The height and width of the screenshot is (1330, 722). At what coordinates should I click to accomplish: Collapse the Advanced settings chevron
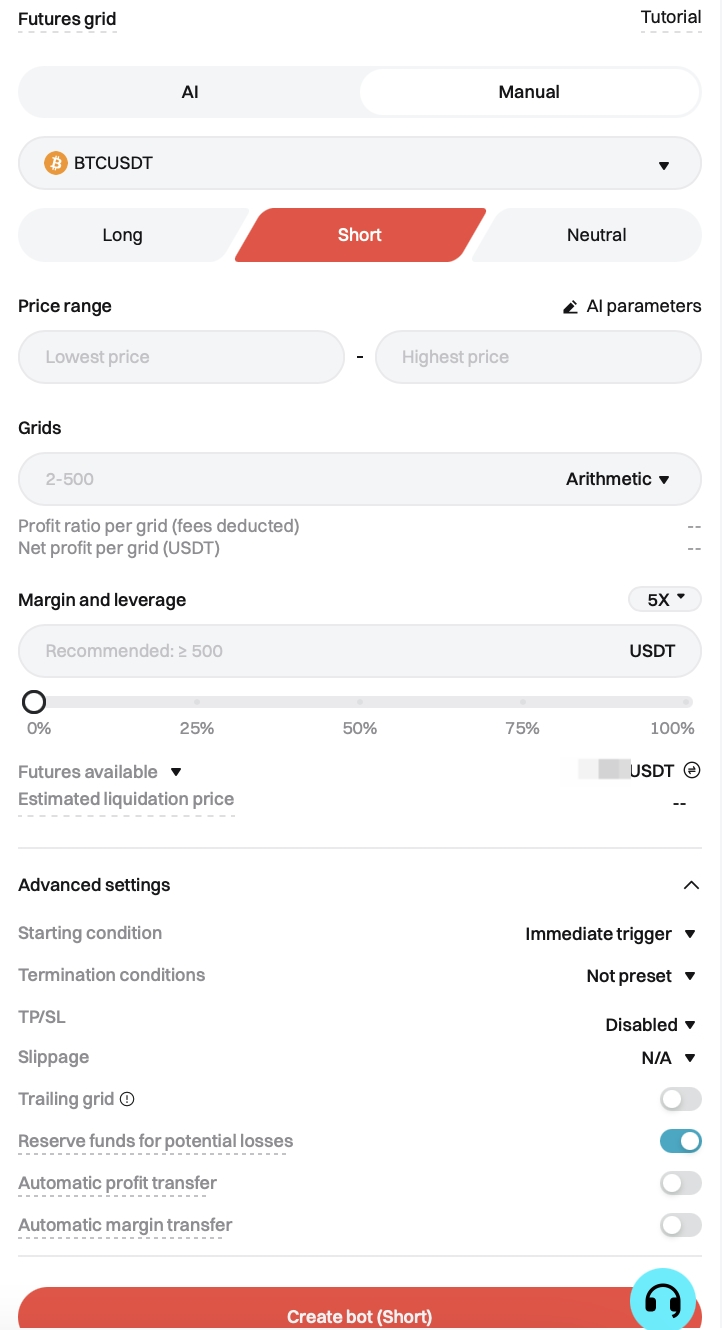tap(690, 885)
